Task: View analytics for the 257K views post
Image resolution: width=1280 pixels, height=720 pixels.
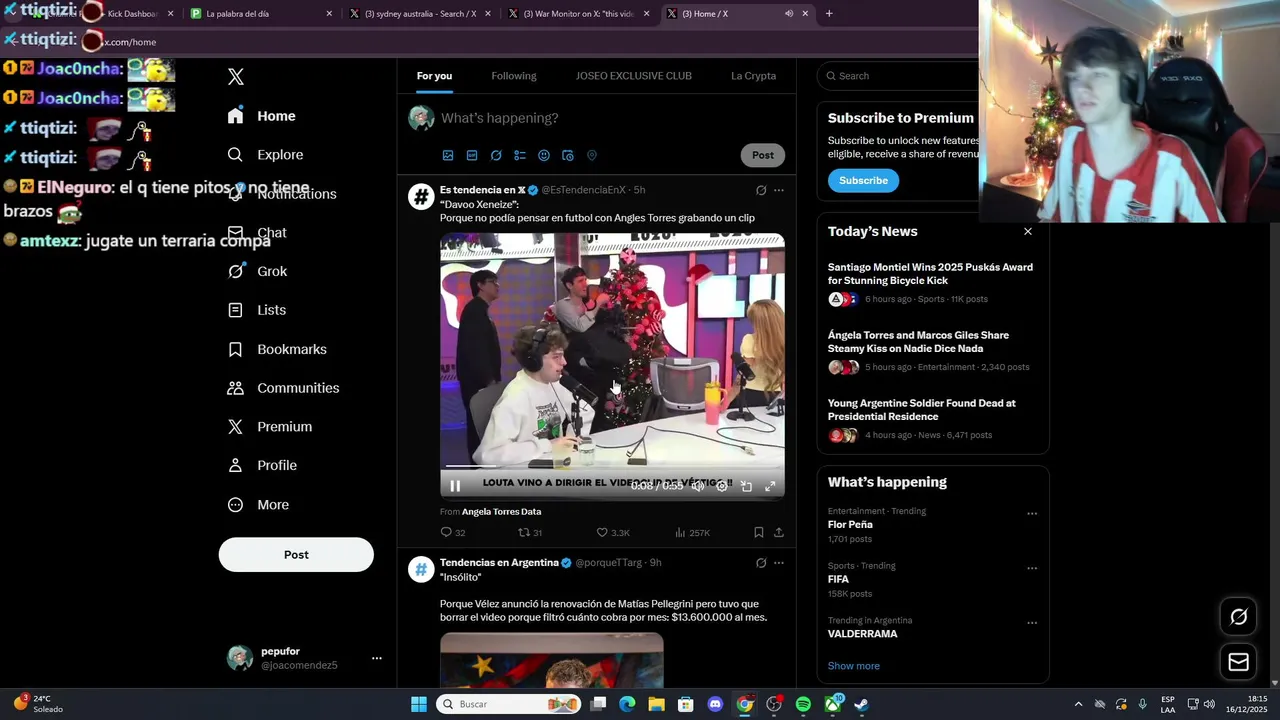Action: coord(692,533)
